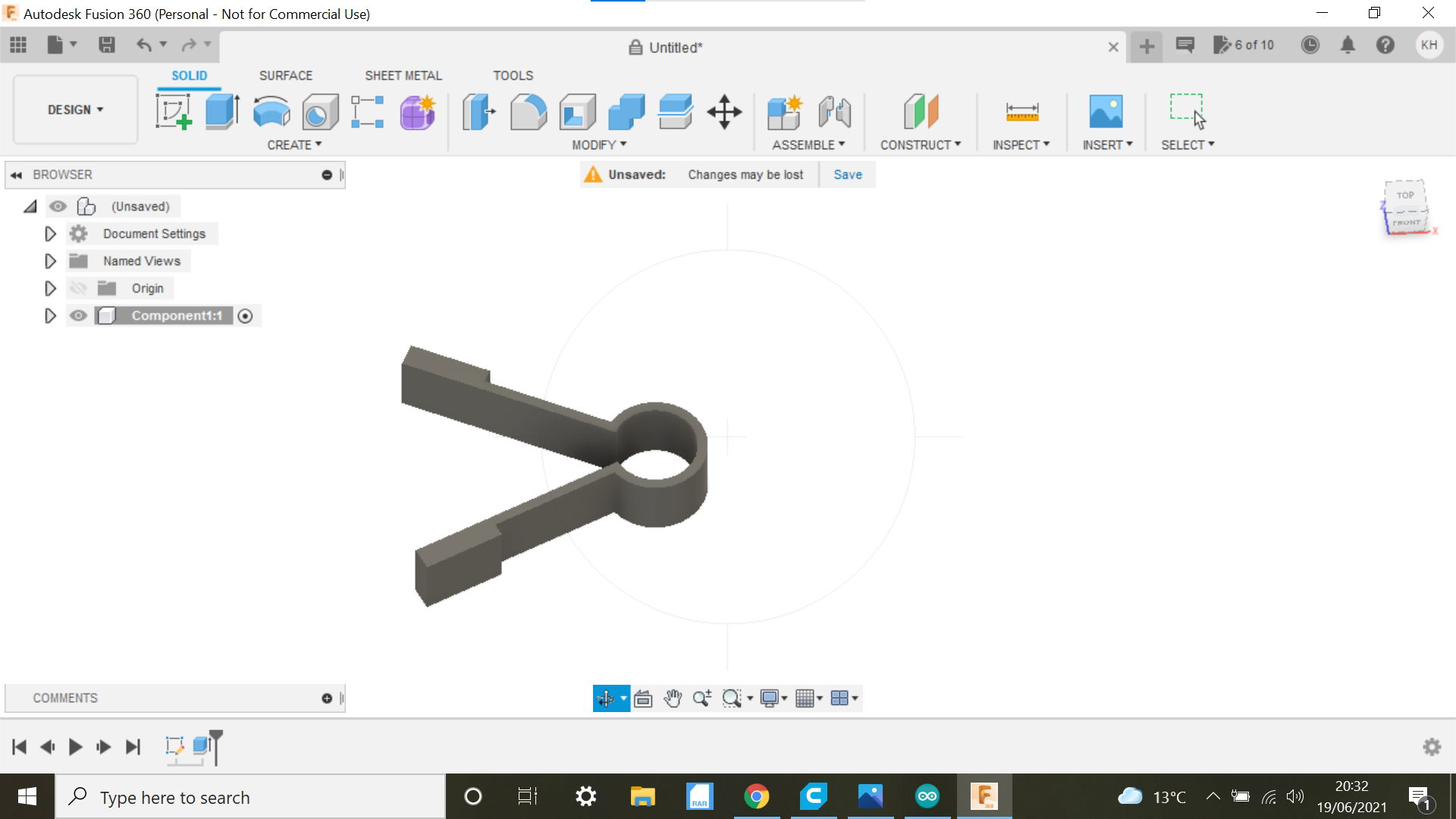
Task: Switch to the TOOLS tab
Action: (x=513, y=76)
